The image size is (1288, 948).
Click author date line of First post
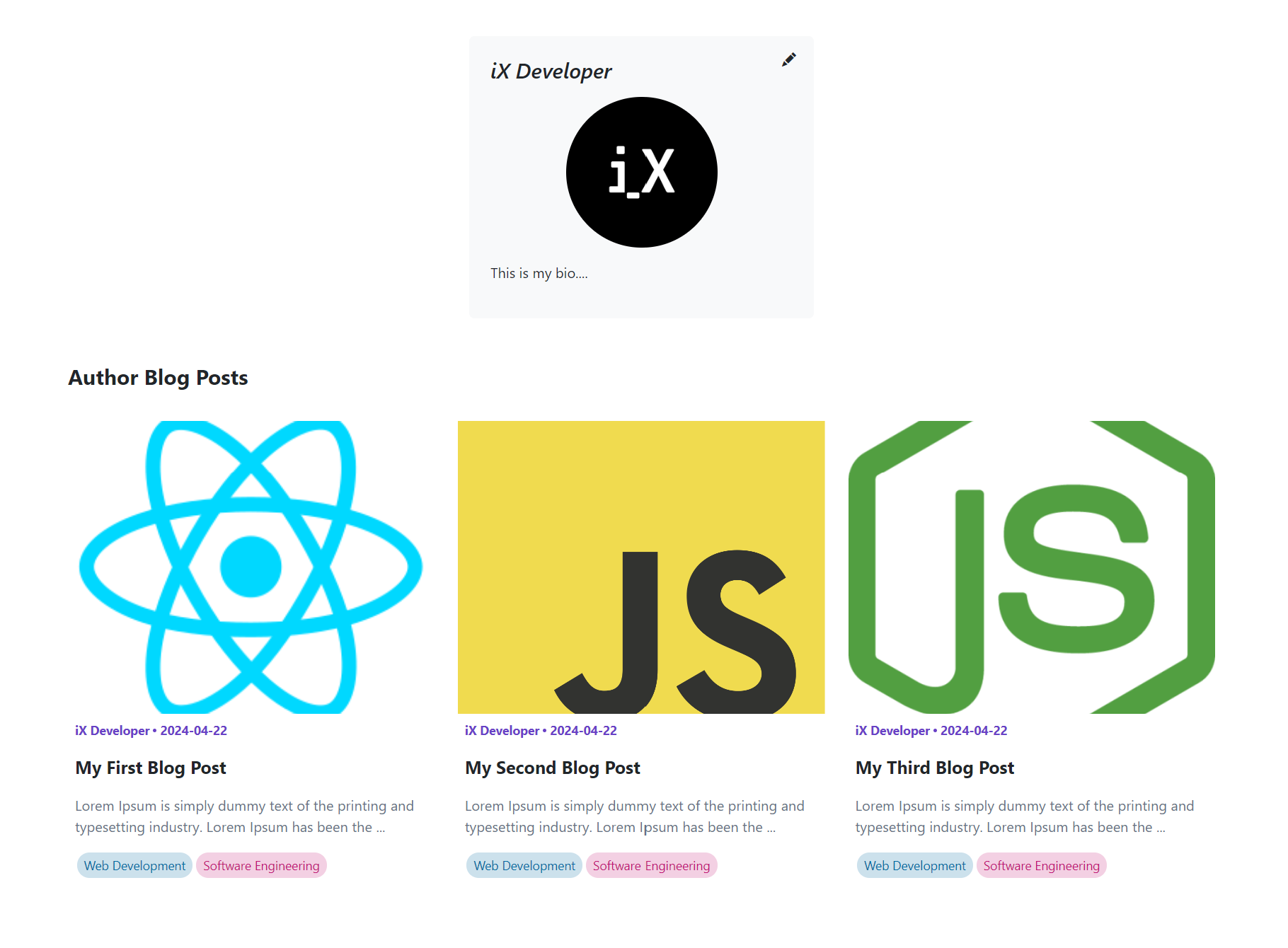[151, 731]
